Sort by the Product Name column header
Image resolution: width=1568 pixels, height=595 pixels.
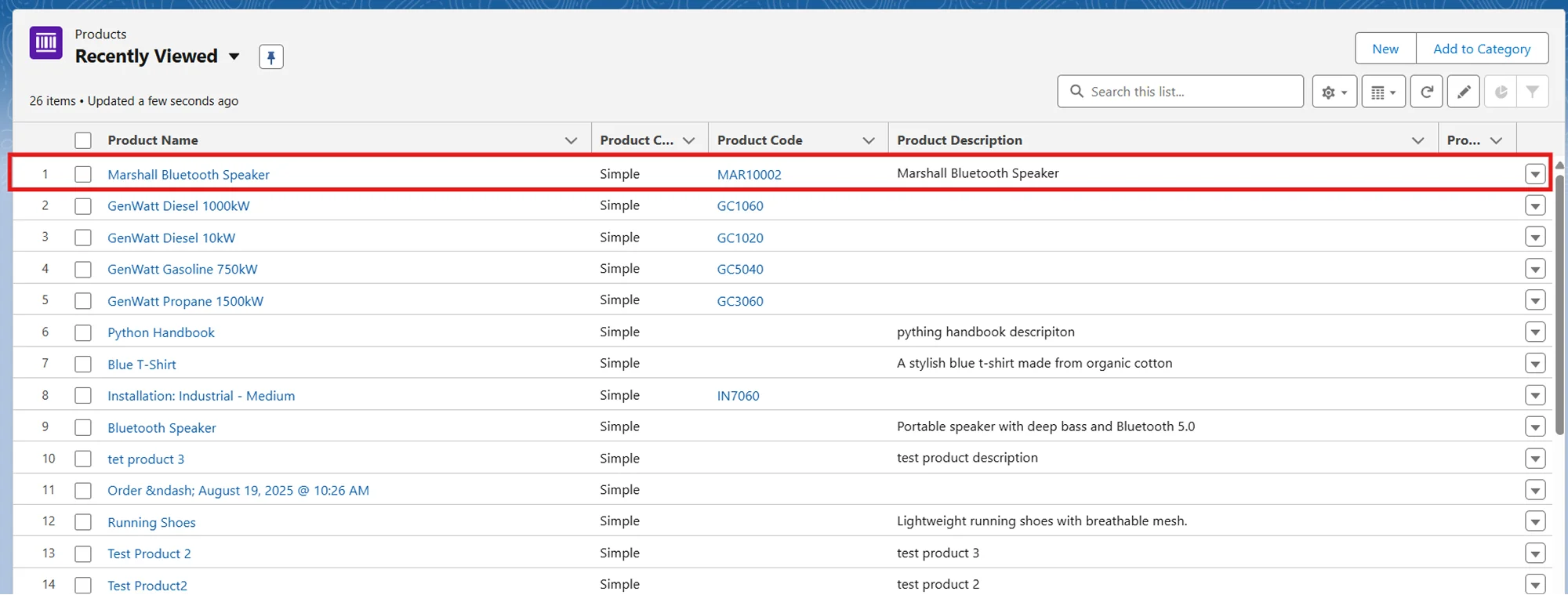pos(153,140)
